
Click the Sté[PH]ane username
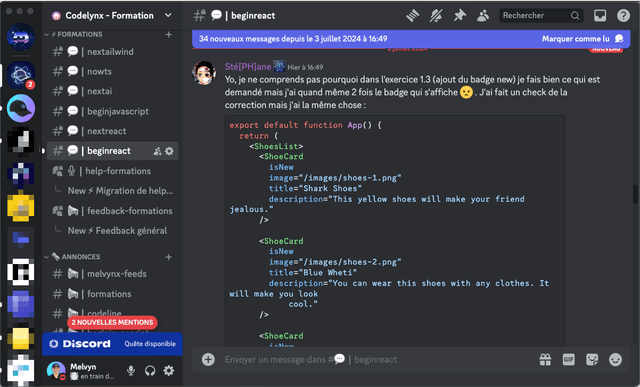pos(248,67)
